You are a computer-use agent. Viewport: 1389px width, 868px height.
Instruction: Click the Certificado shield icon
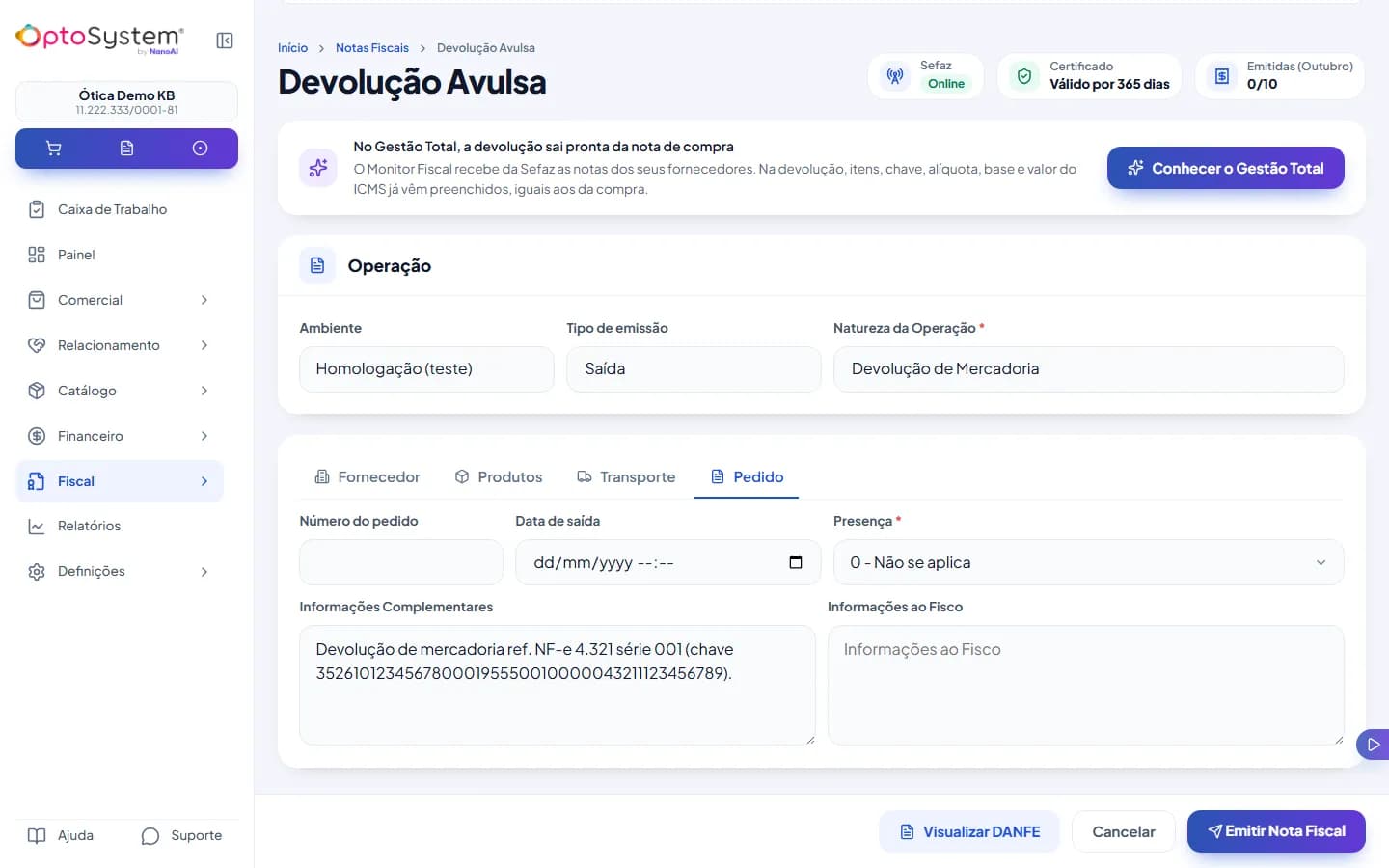coord(1024,75)
